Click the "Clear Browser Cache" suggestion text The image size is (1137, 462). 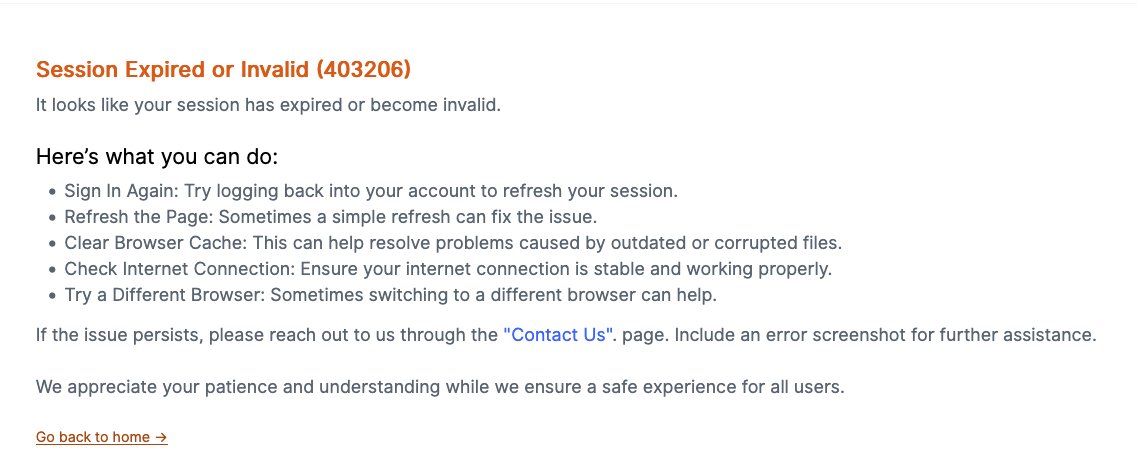point(153,243)
